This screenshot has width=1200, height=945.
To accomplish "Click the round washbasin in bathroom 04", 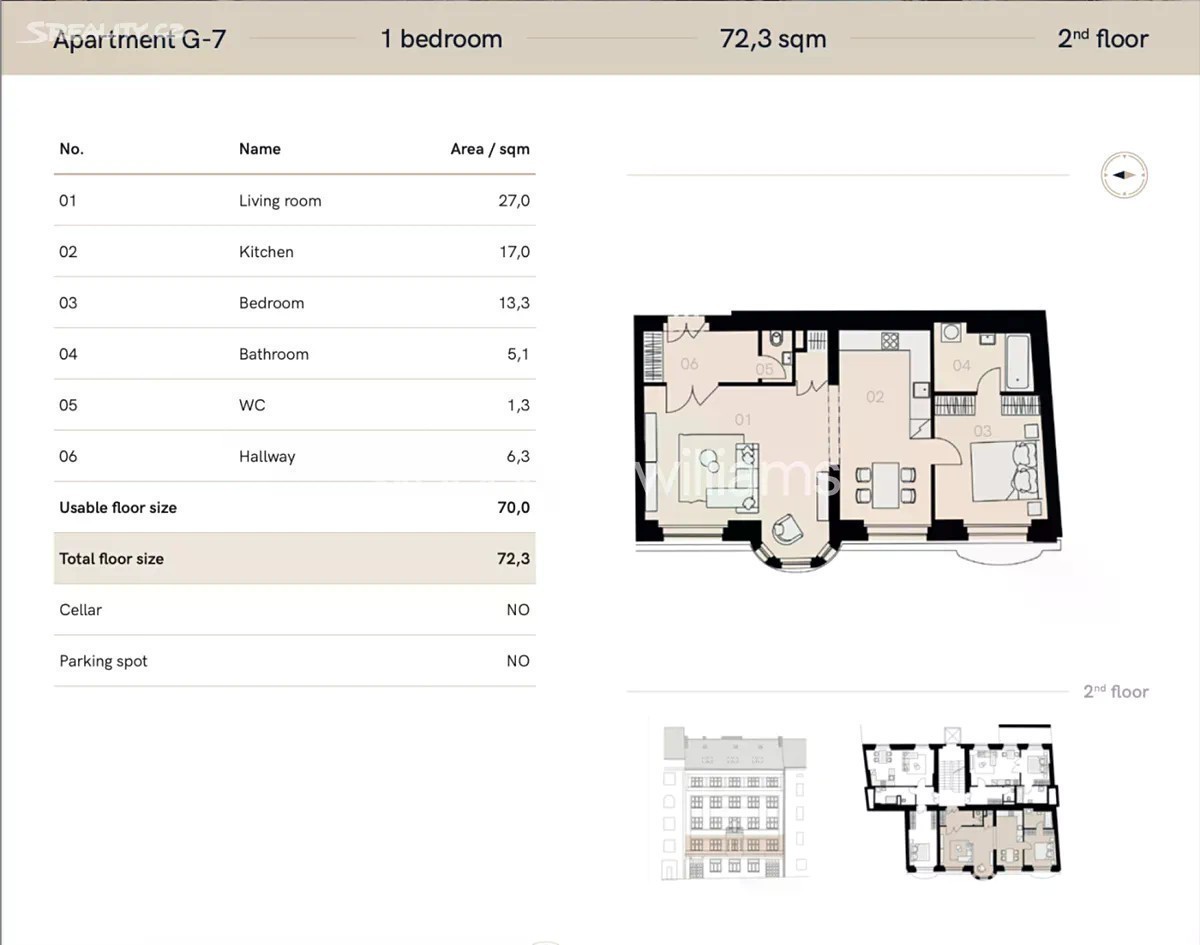I will coord(951,333).
